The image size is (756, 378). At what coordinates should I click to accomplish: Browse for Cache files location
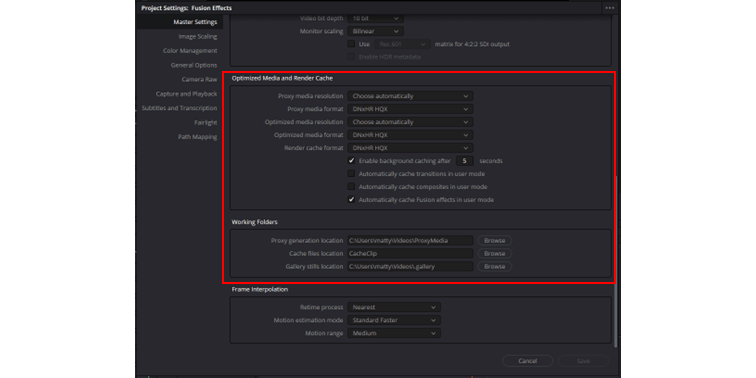pyautogui.click(x=495, y=254)
